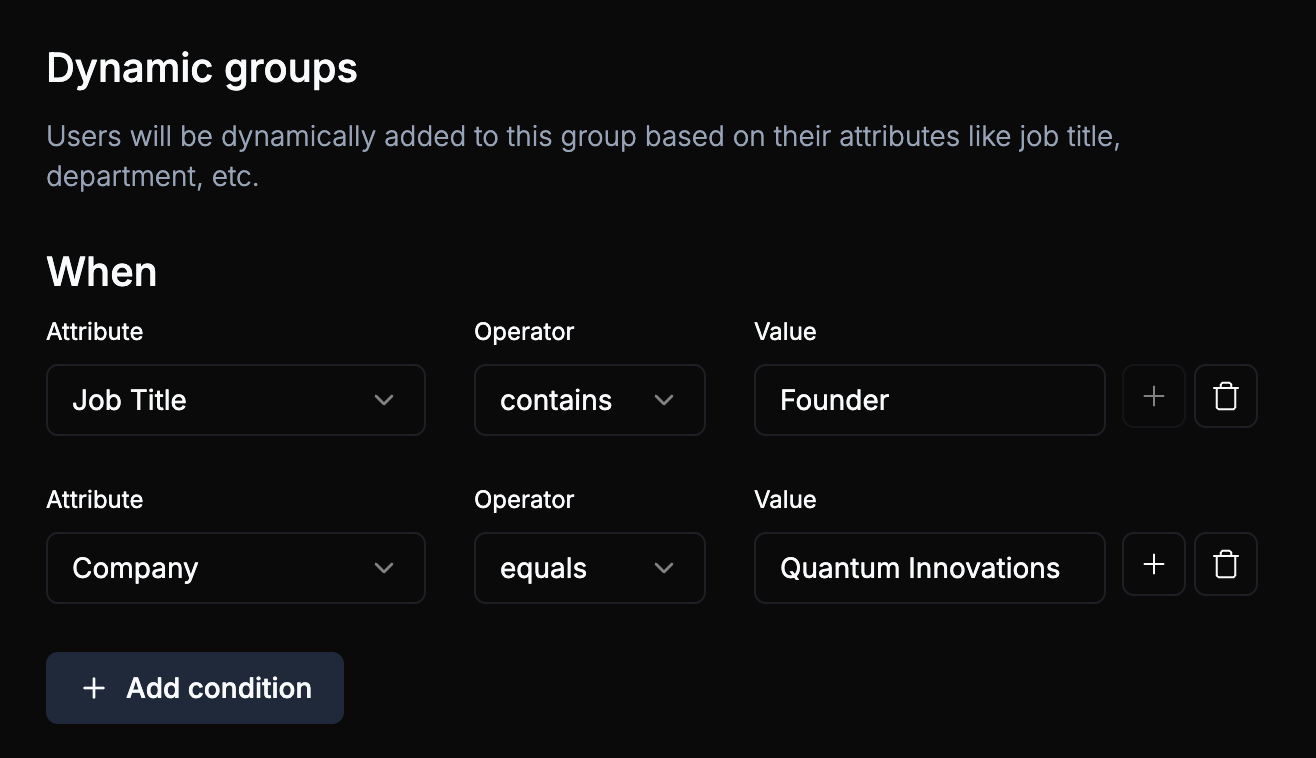Click Attribute label above Job Title

(95, 332)
